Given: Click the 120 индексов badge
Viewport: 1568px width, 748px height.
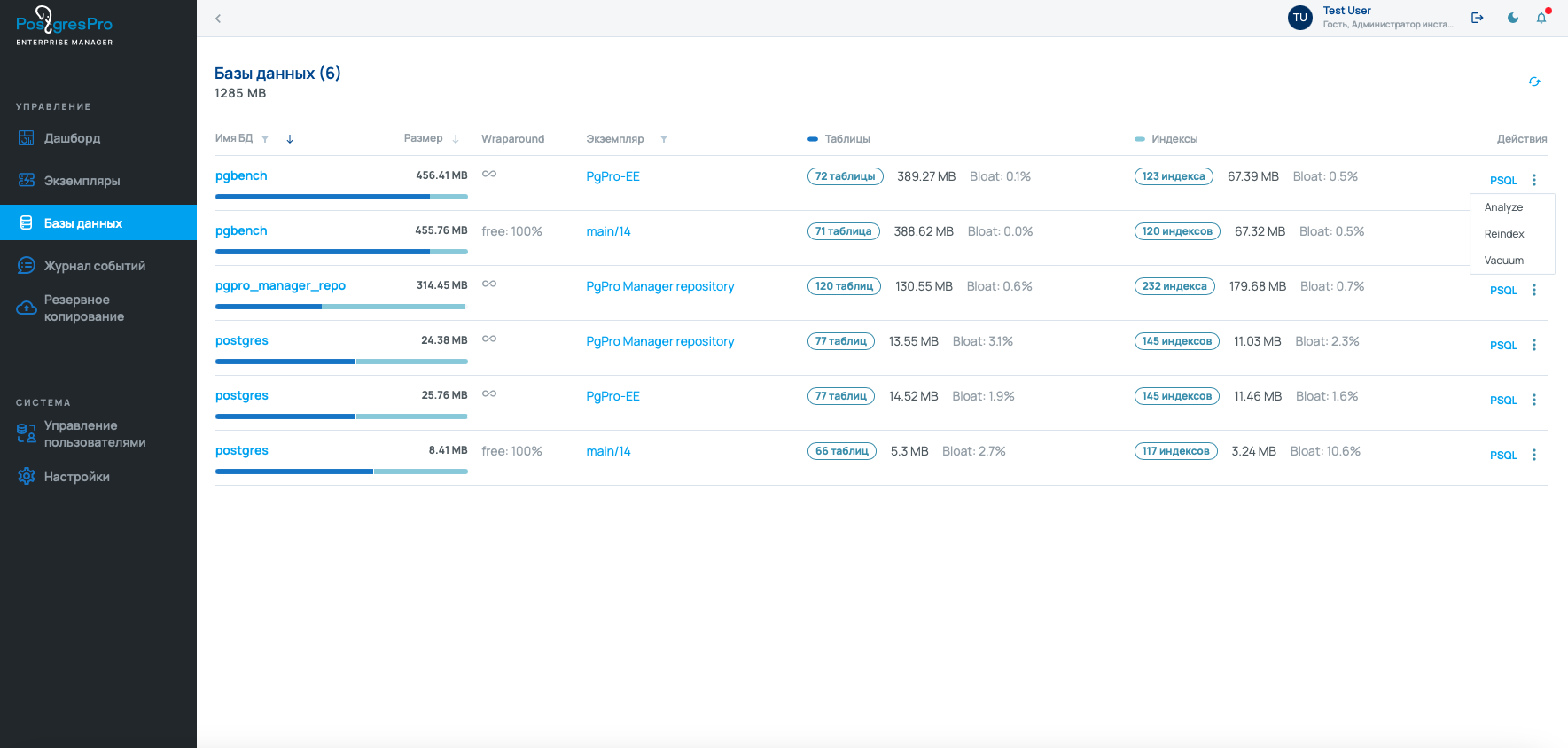Looking at the screenshot, I should [1177, 231].
